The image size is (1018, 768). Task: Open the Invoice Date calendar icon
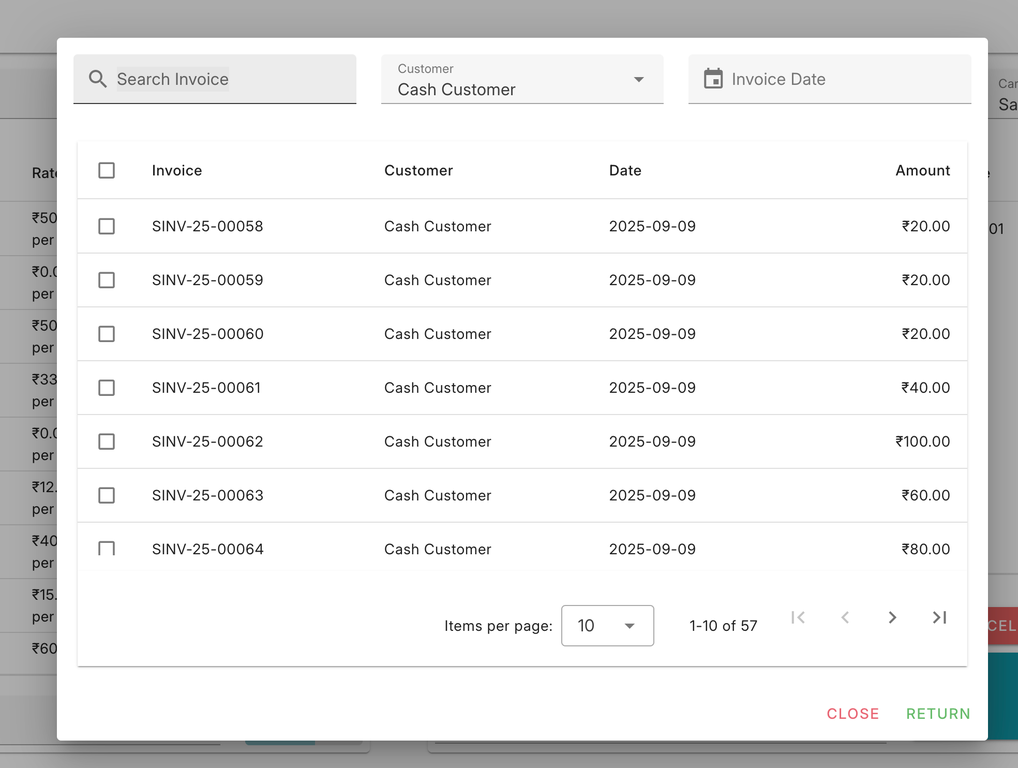713,79
